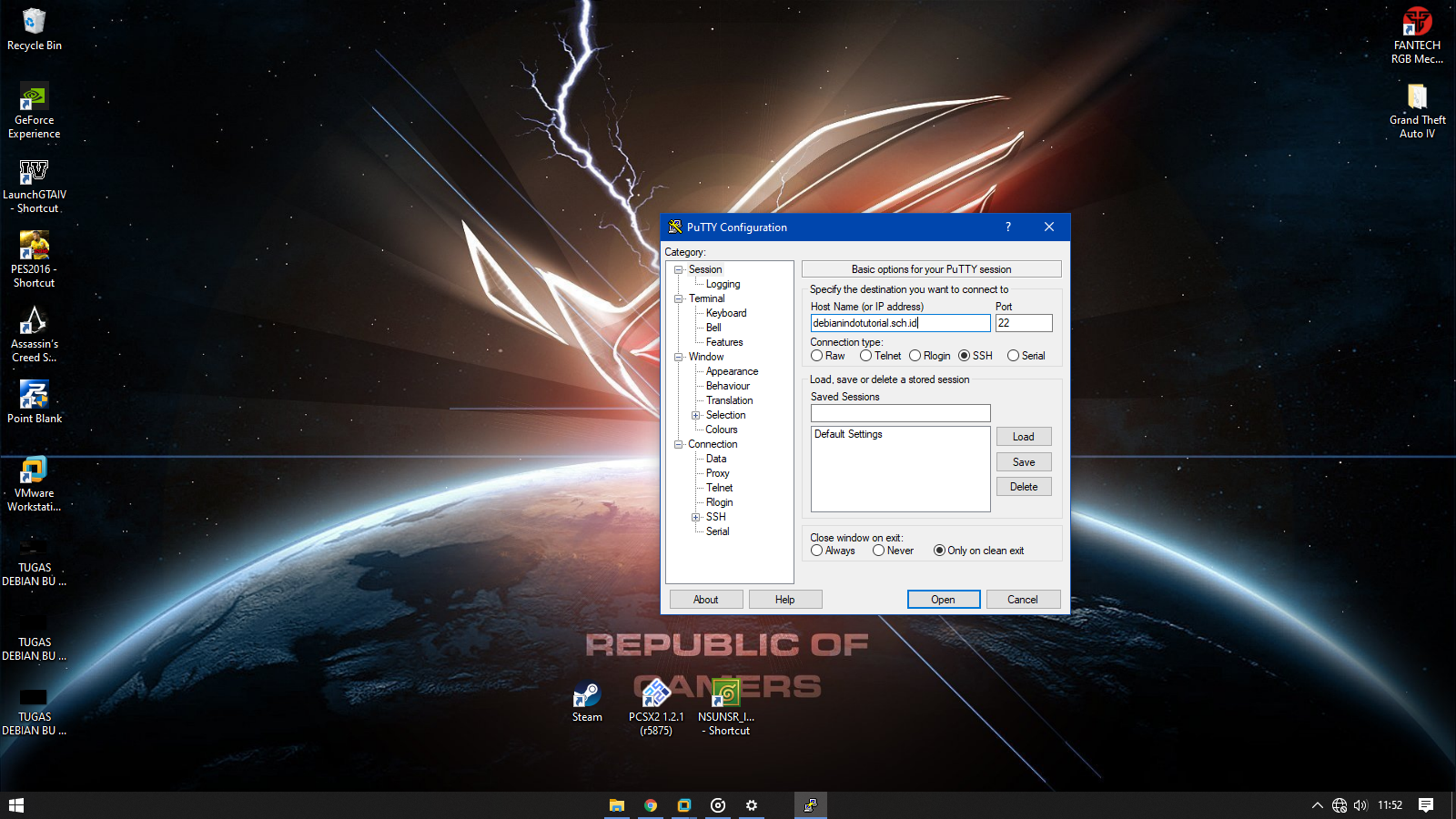Viewport: 1456px width, 819px height.
Task: Launch GeForce Experience
Action: 33,96
